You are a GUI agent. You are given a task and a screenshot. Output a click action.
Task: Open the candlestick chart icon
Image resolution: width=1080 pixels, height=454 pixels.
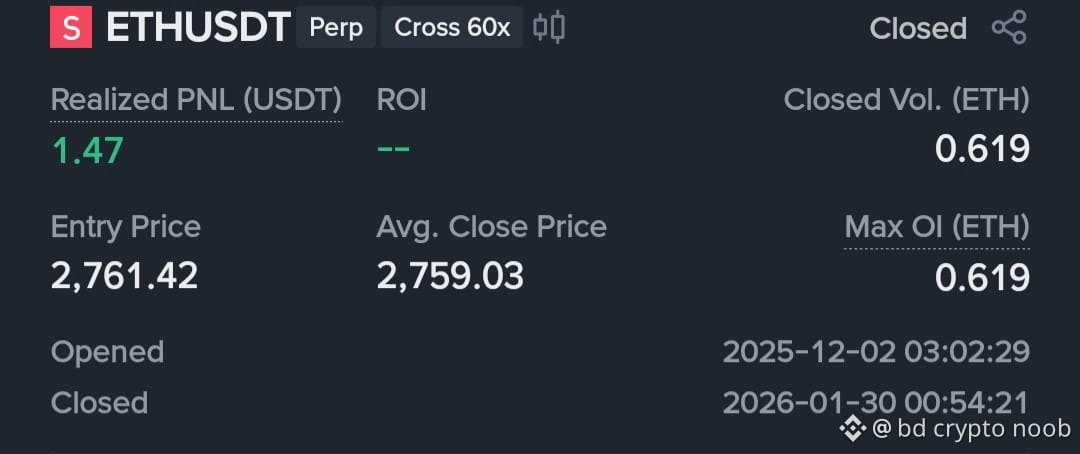pyautogui.click(x=549, y=28)
